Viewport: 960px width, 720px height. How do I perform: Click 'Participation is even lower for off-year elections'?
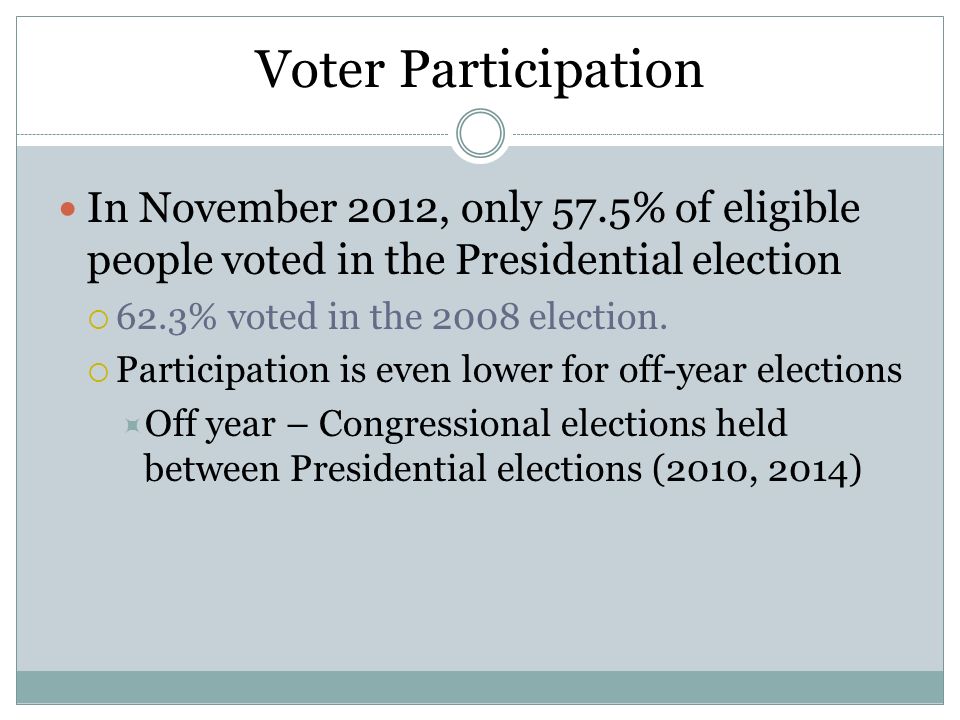tap(509, 370)
